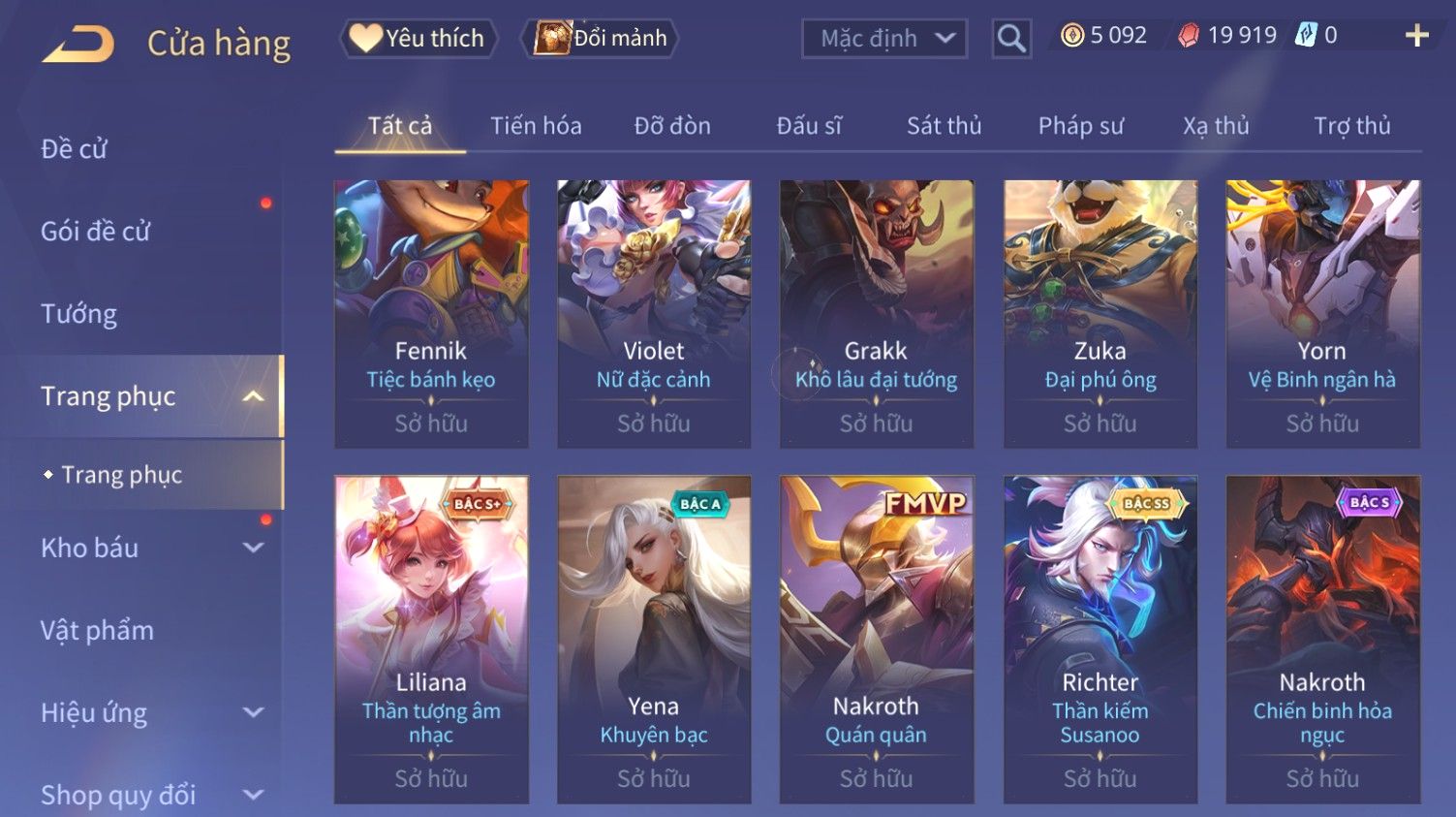Open Yêu thích favorites heart button
The width and height of the screenshot is (1456, 817).
(x=418, y=38)
